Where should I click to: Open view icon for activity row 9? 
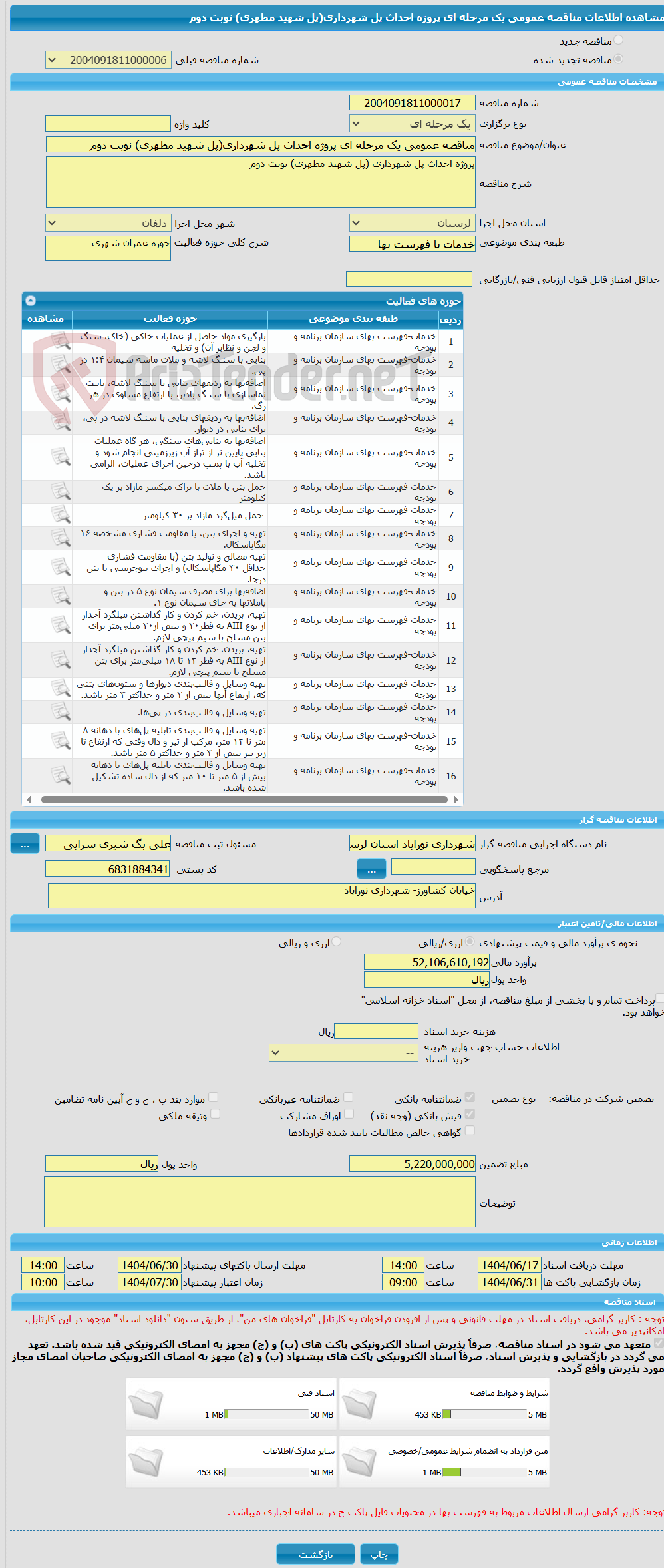click(61, 567)
